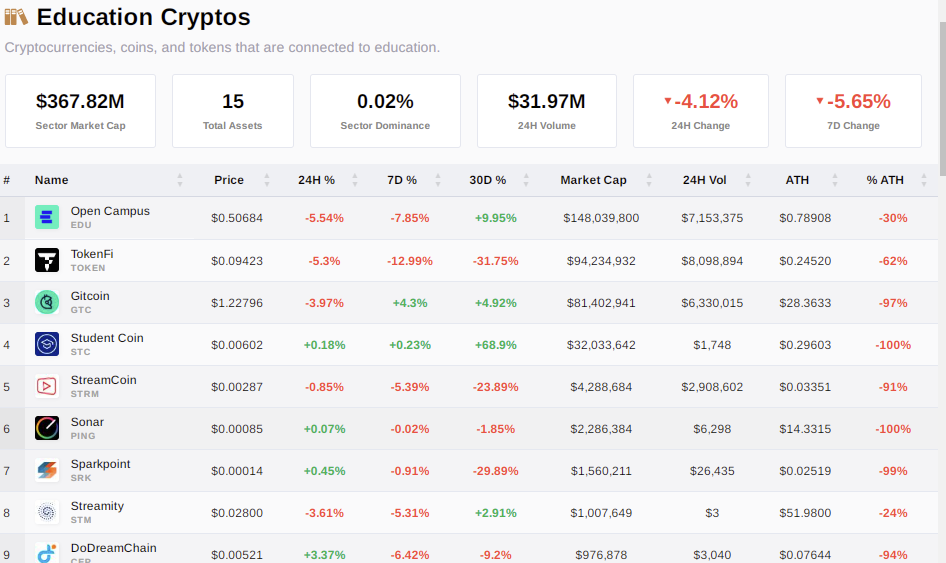This screenshot has height=563, width=946.
Task: Click Sparkpoint 30D change -29.89%
Action: [495, 471]
